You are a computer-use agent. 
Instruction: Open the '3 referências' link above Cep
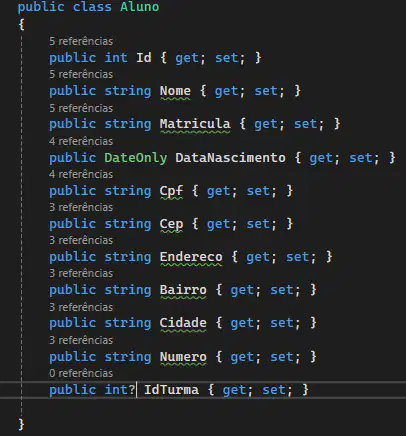pos(81,207)
